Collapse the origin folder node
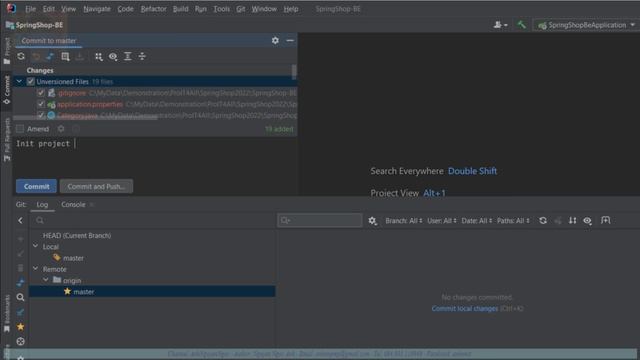This screenshot has height=360, width=640. 46,280
